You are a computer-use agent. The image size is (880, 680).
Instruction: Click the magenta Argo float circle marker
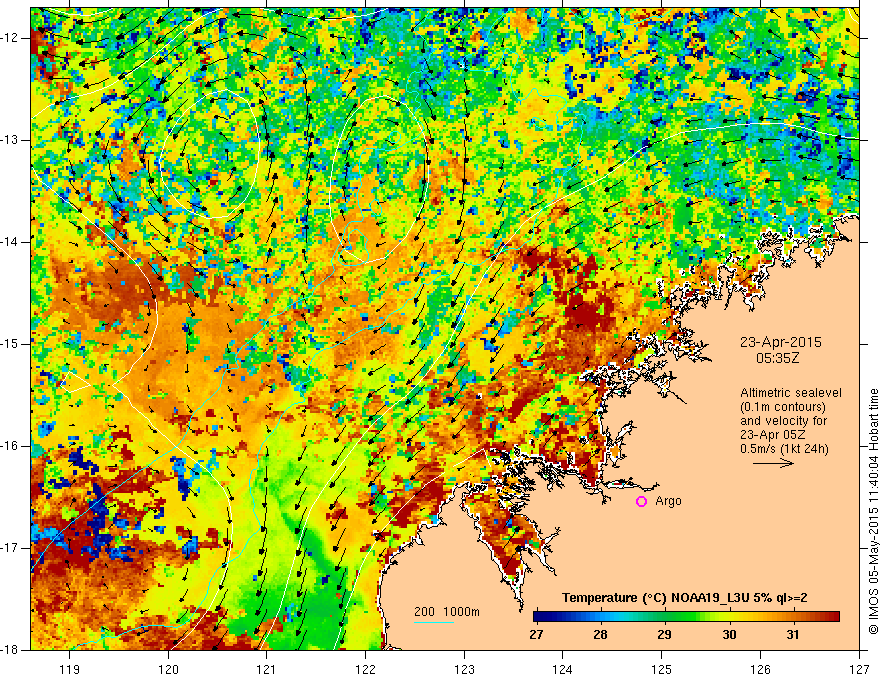(x=641, y=501)
